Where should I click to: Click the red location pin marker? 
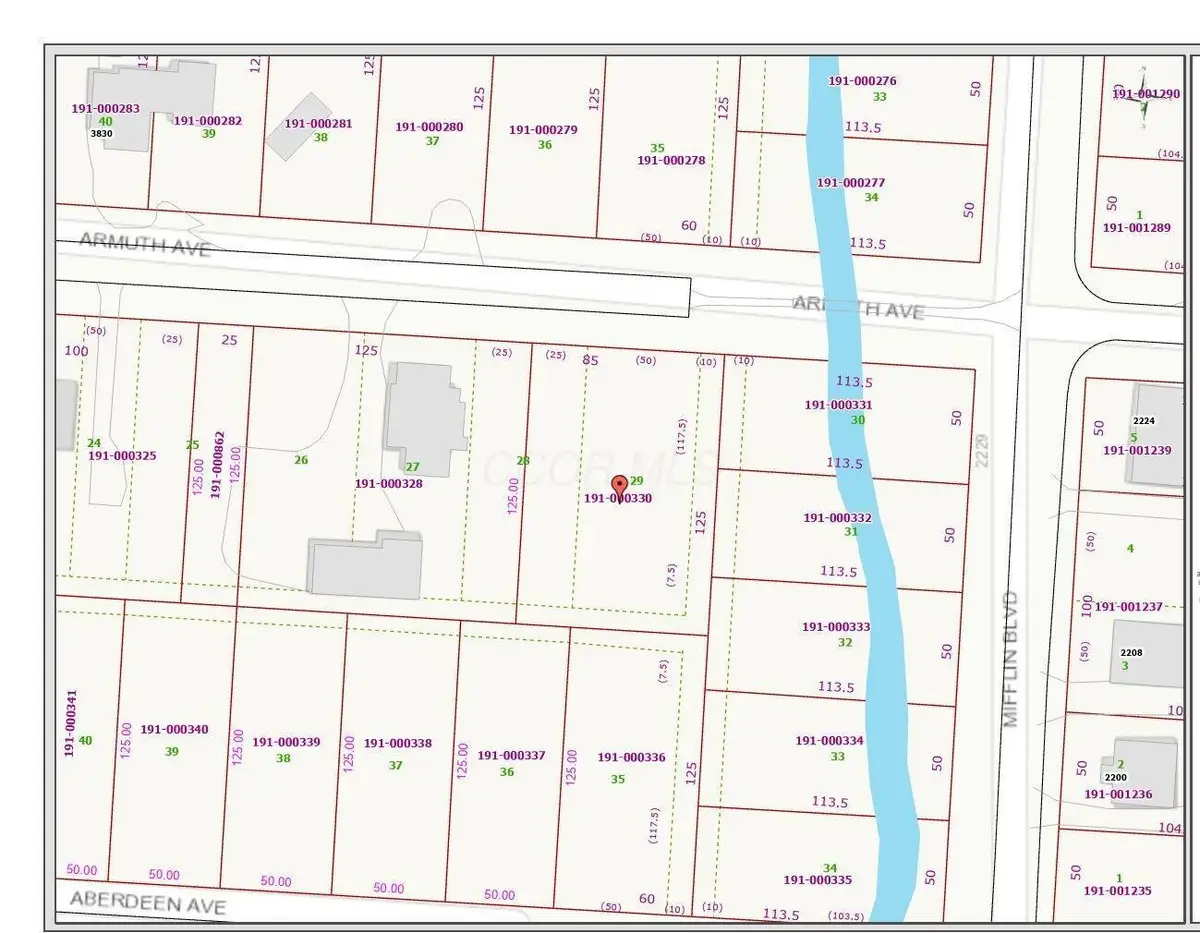pyautogui.click(x=619, y=486)
